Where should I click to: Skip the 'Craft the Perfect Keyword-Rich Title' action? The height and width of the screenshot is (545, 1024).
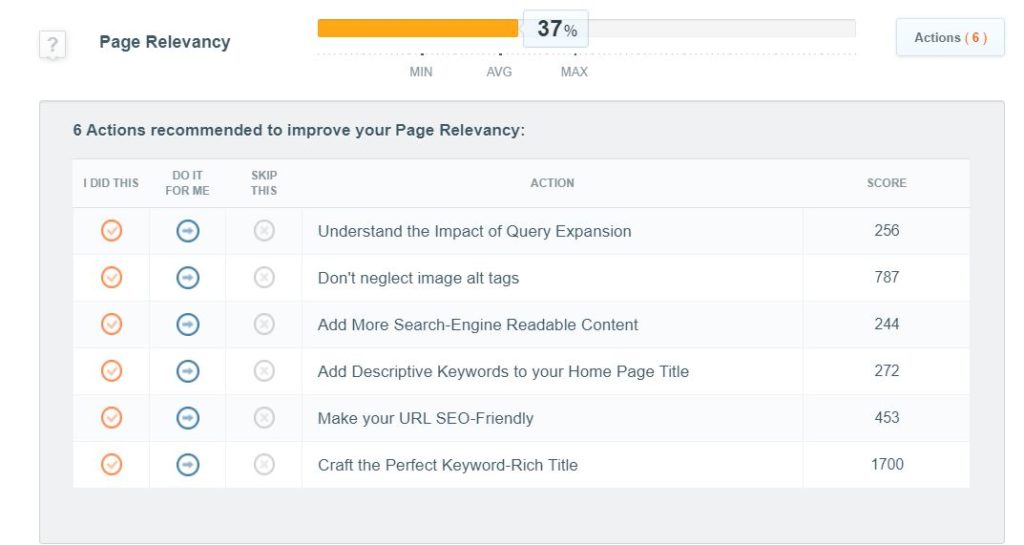click(264, 465)
